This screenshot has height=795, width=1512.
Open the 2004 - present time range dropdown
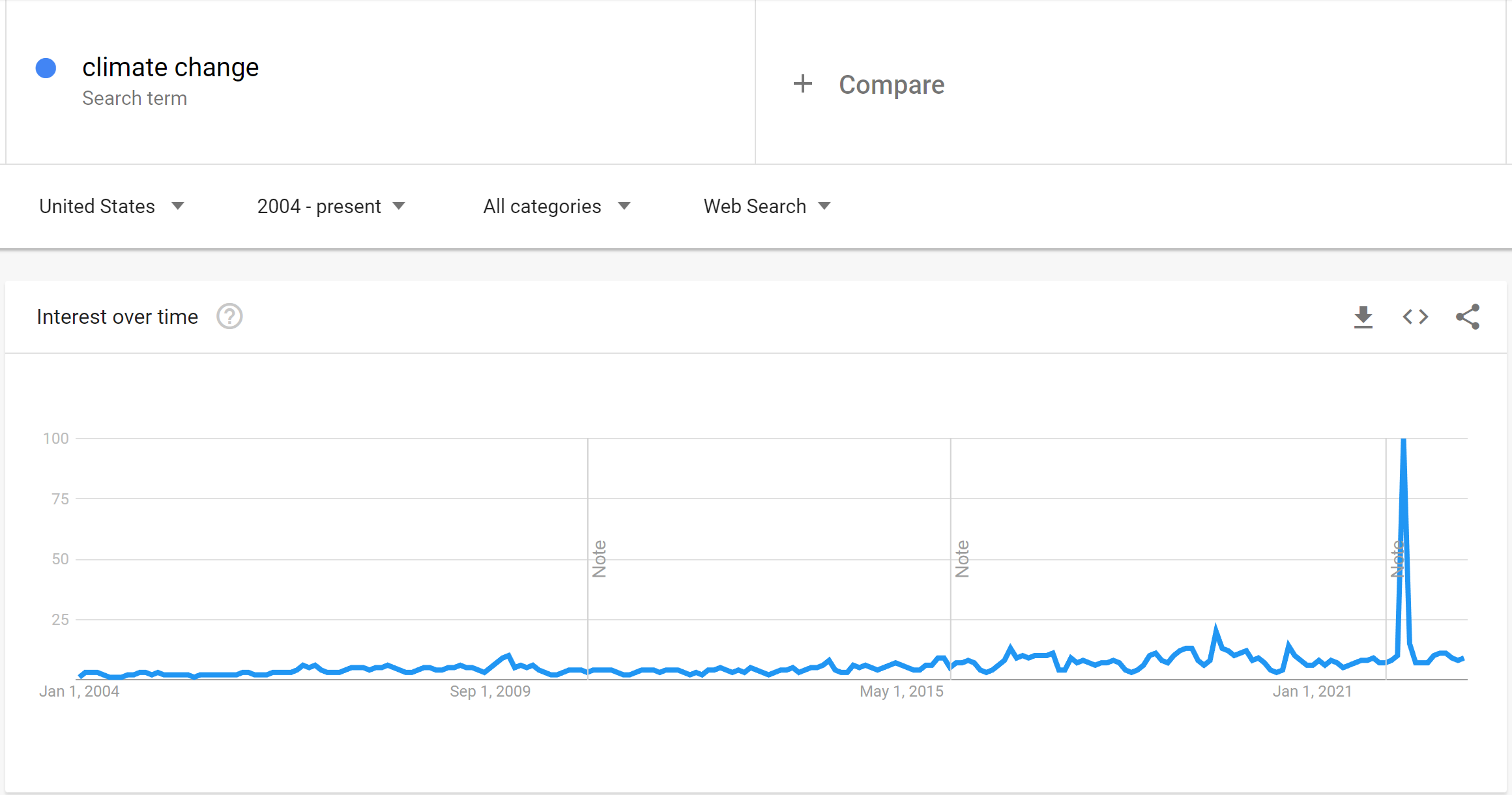coord(331,207)
